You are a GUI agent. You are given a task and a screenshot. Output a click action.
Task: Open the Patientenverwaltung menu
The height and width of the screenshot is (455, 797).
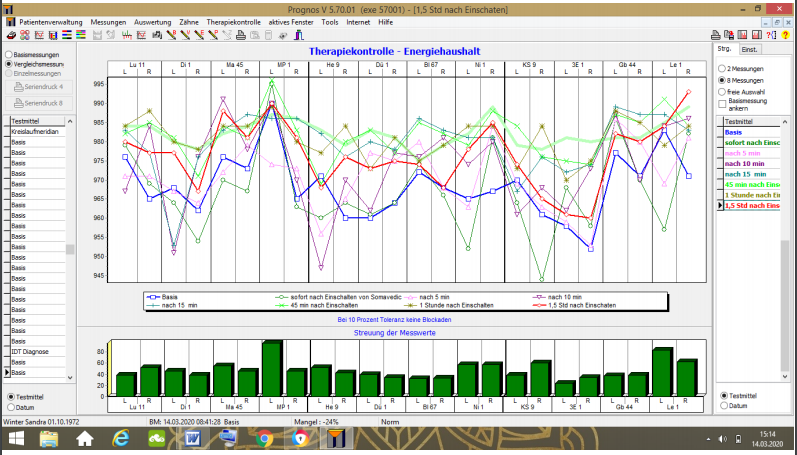tap(51, 21)
